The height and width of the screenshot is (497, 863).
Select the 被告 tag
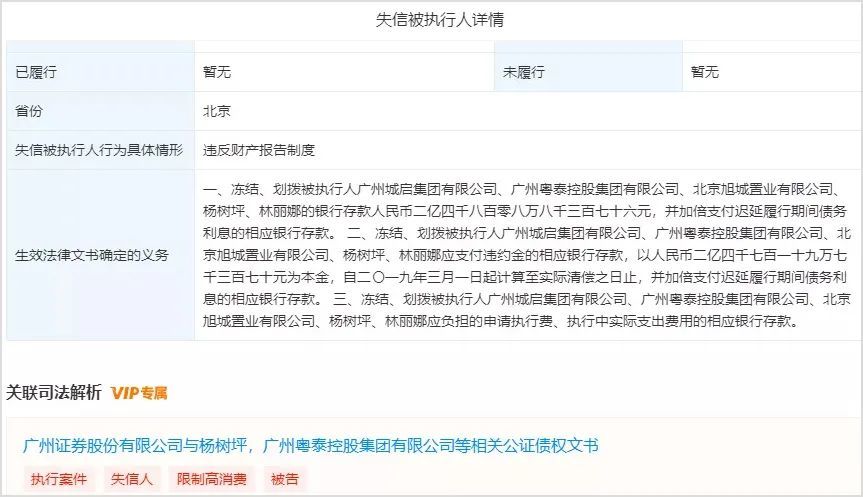pos(285,479)
